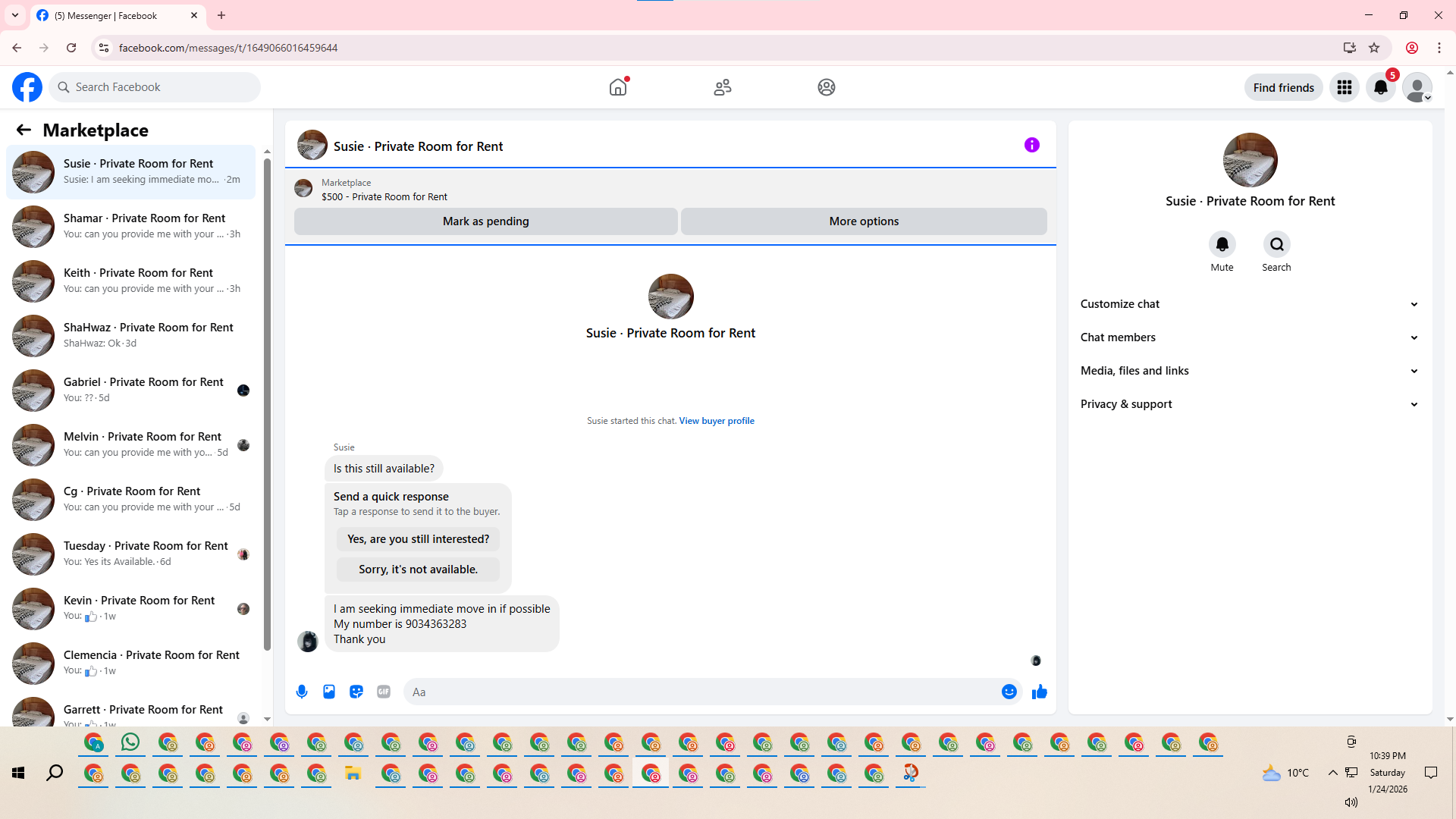Toggle the conversation information panel
Screen dimensions: 1456x819
tap(1032, 145)
